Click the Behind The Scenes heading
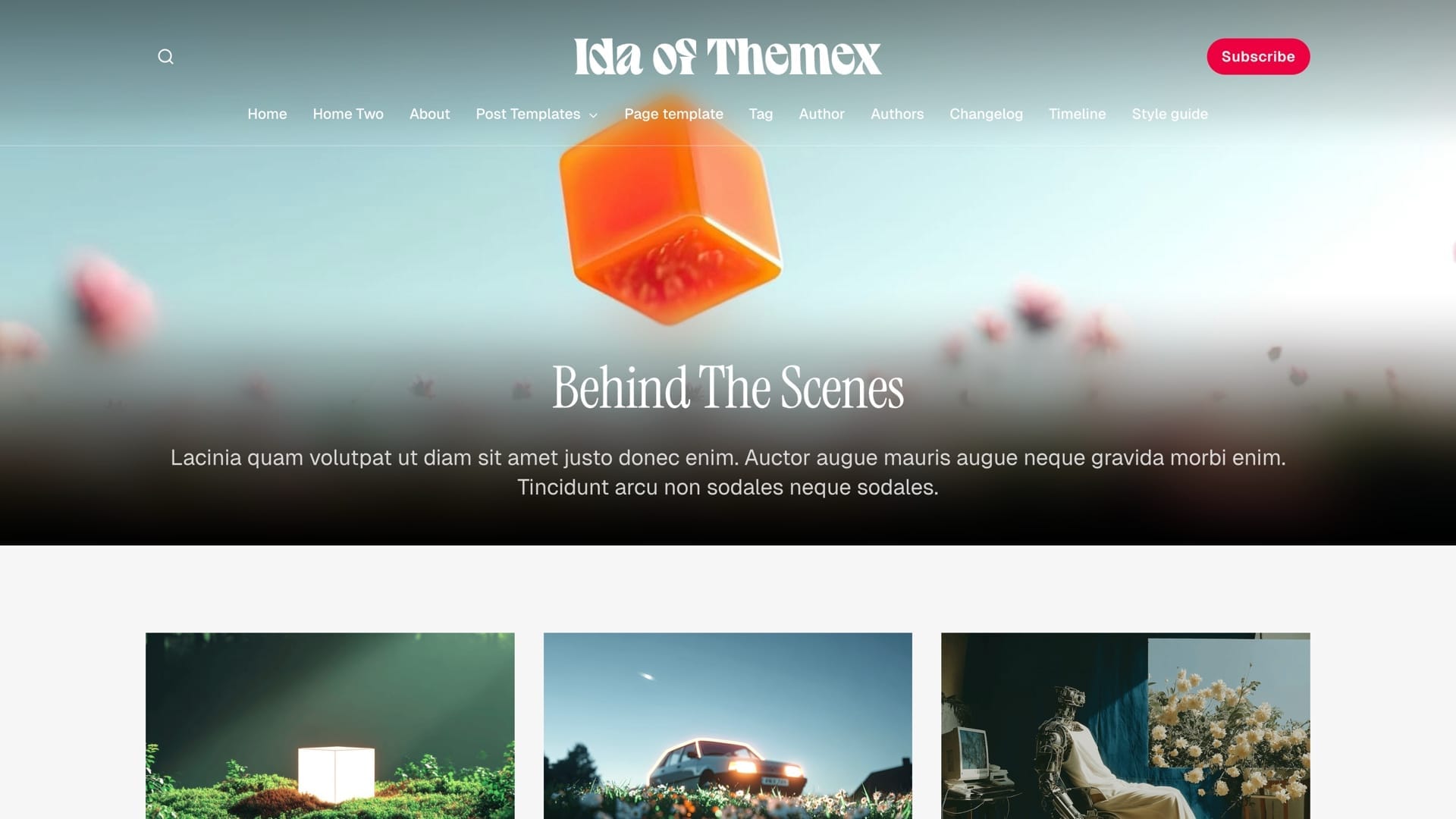Image resolution: width=1456 pixels, height=819 pixels. (x=728, y=388)
